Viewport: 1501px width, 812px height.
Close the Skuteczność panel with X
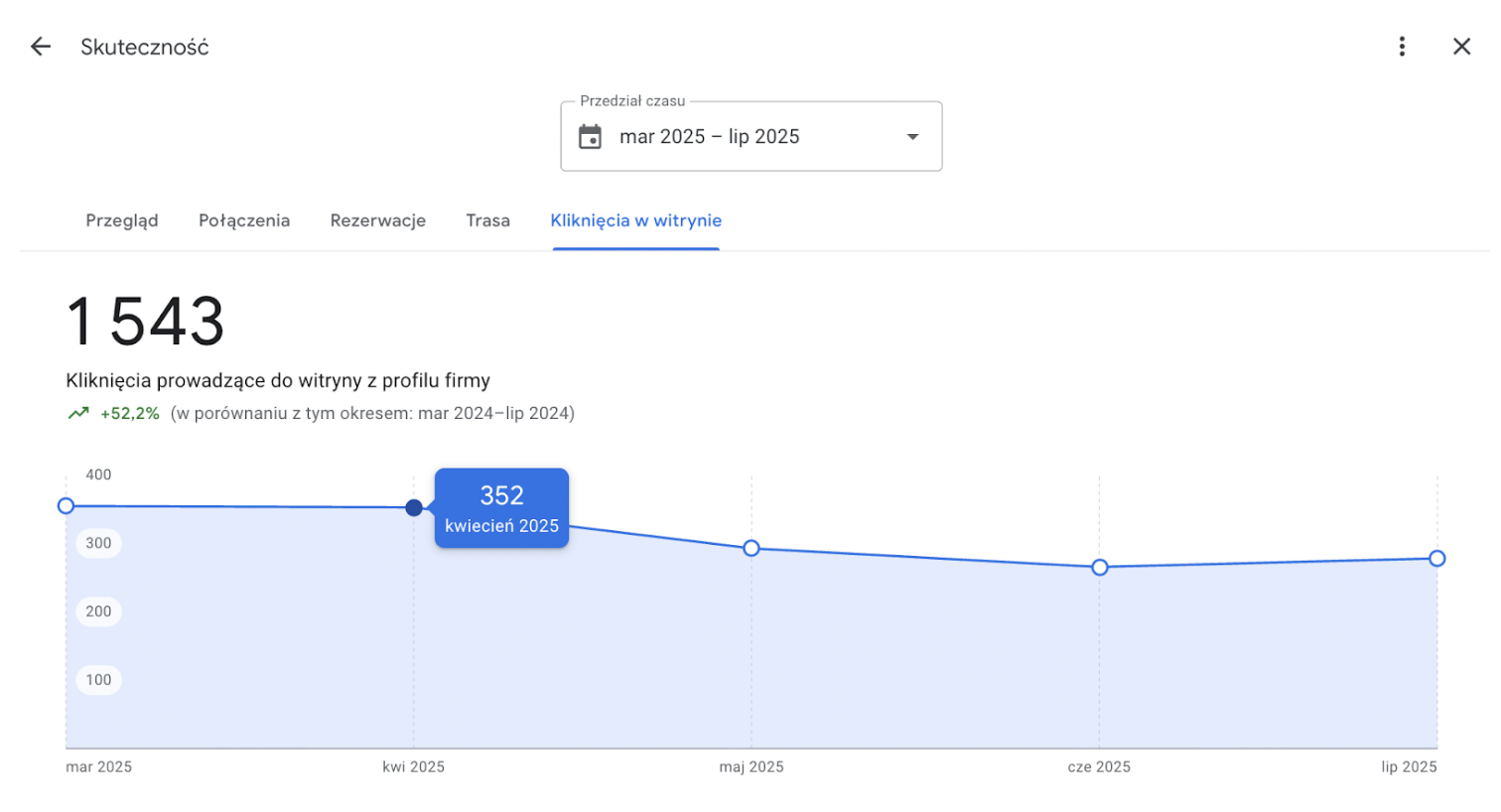click(x=1461, y=47)
